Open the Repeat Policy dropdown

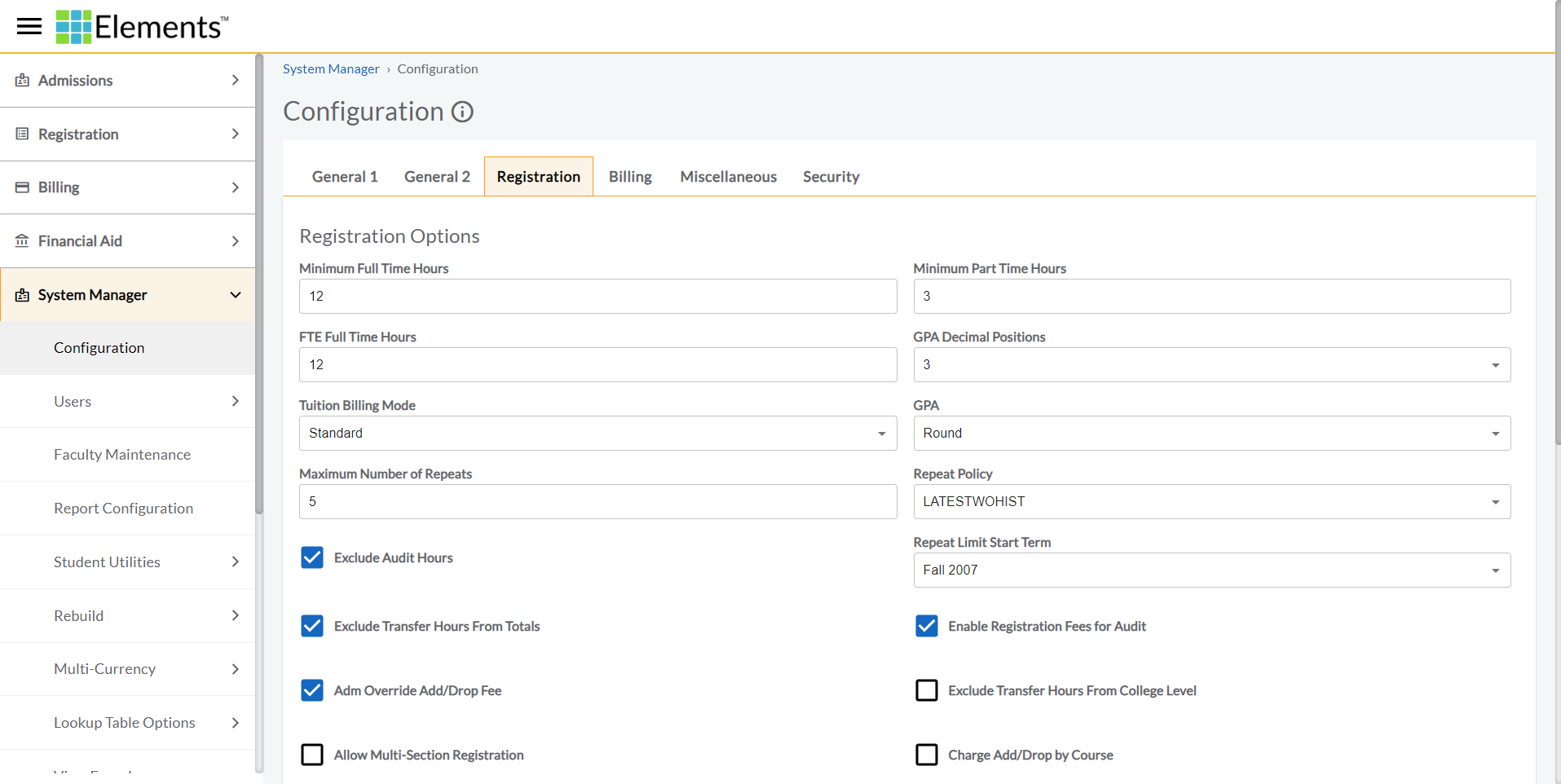point(1212,501)
